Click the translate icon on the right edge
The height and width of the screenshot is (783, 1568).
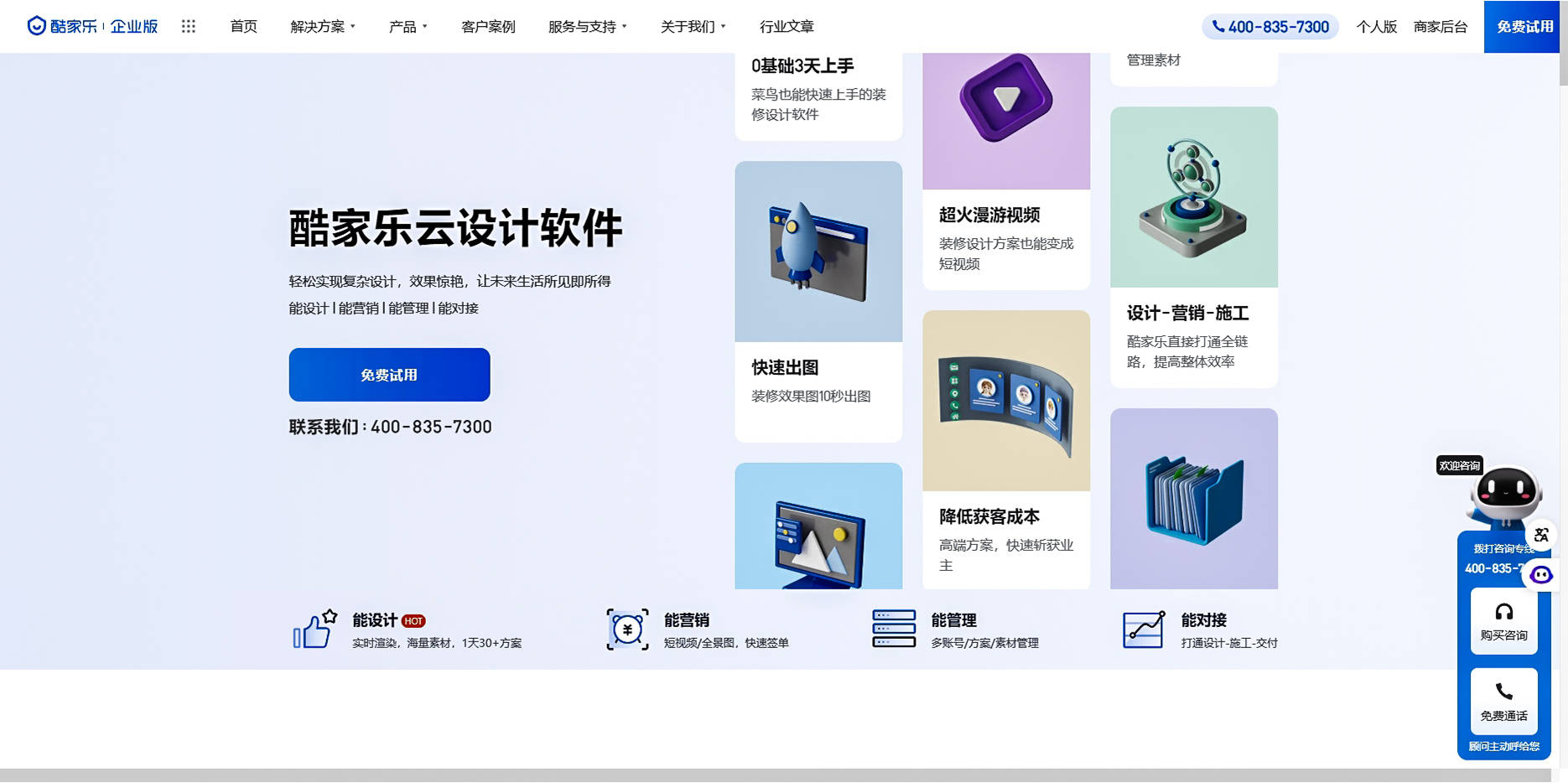point(1541,535)
